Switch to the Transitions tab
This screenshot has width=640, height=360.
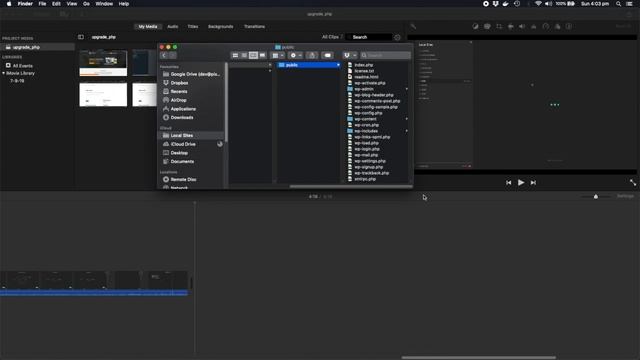click(x=254, y=27)
